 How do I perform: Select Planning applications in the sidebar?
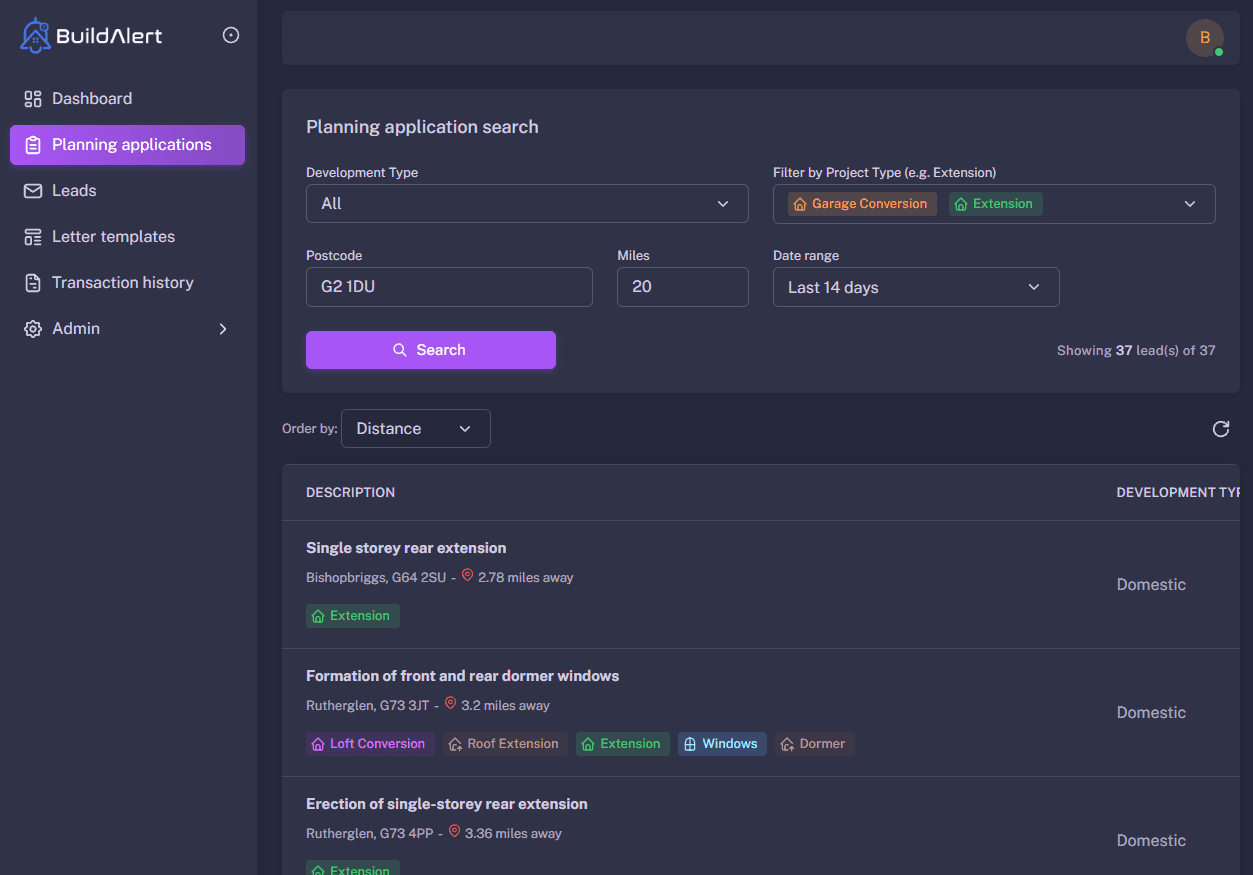pos(127,144)
